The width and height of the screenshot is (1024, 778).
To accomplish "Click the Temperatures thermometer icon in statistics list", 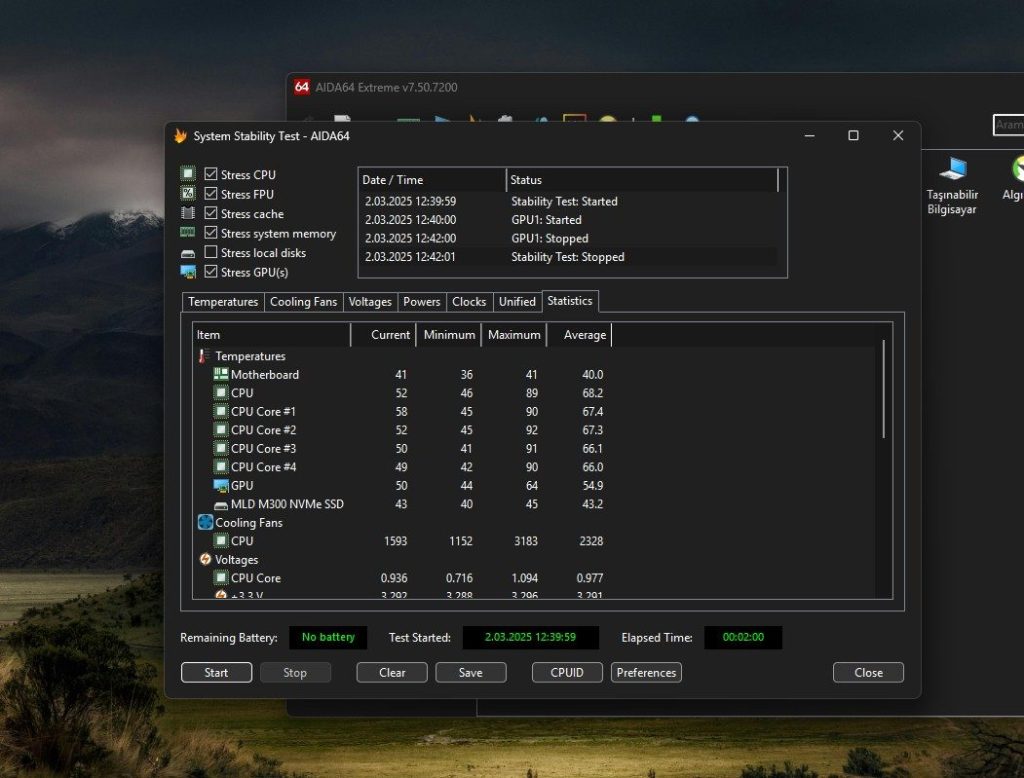I will pos(204,356).
